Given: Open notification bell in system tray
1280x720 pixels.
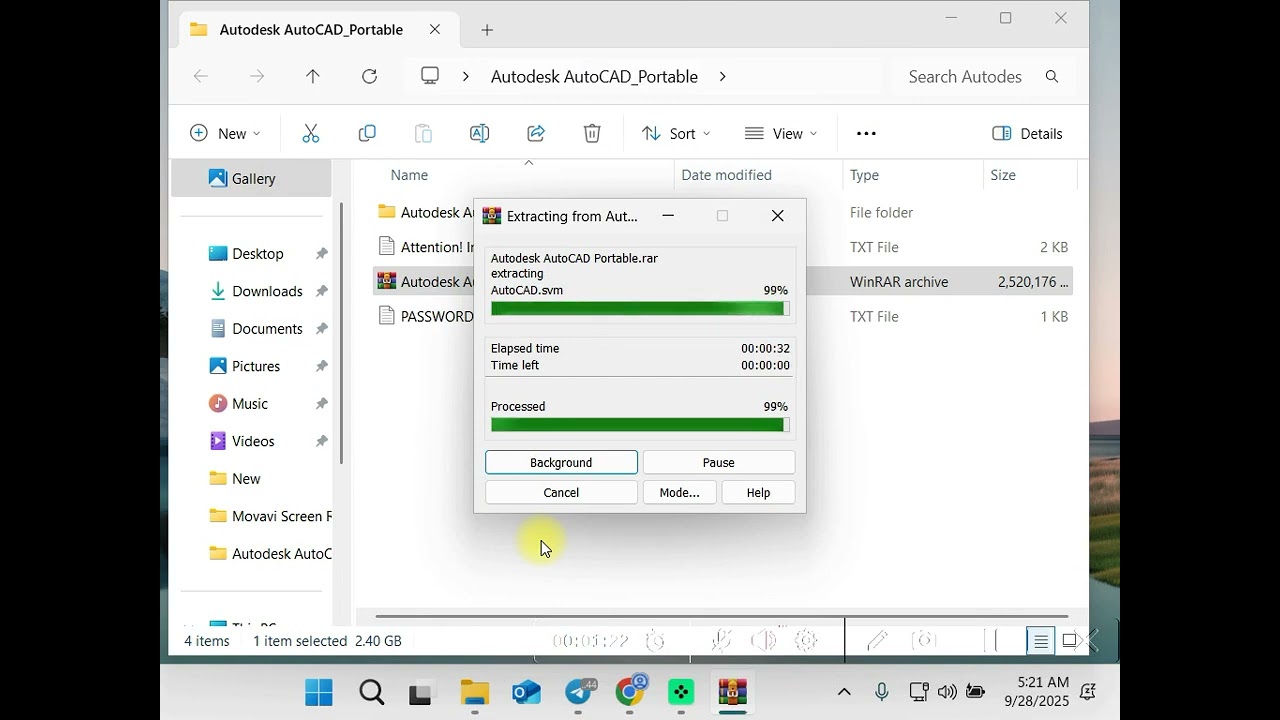Looking at the screenshot, I should 1088,692.
